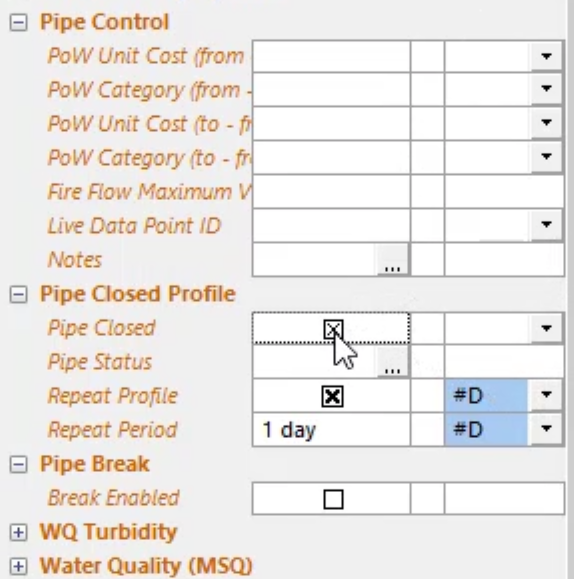Toggle the Pipe Closed checkbox
Screen dimensions: 574x579
333,329
